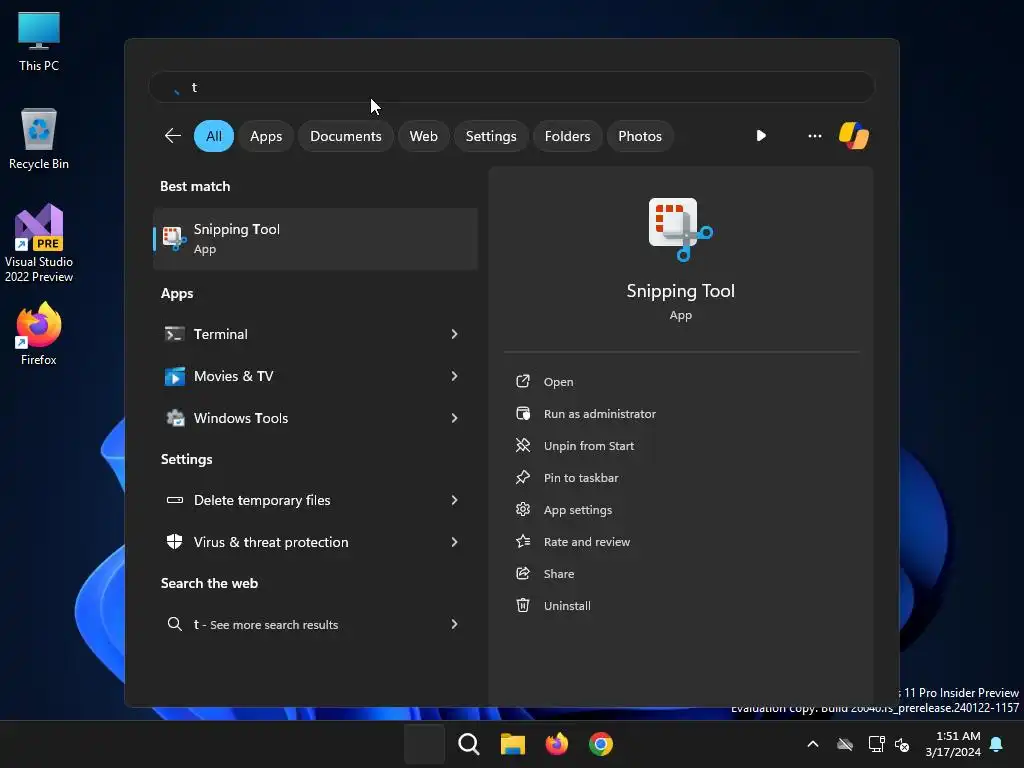
Task: Click the web search magnifier icon beside 't'
Action: point(174,624)
